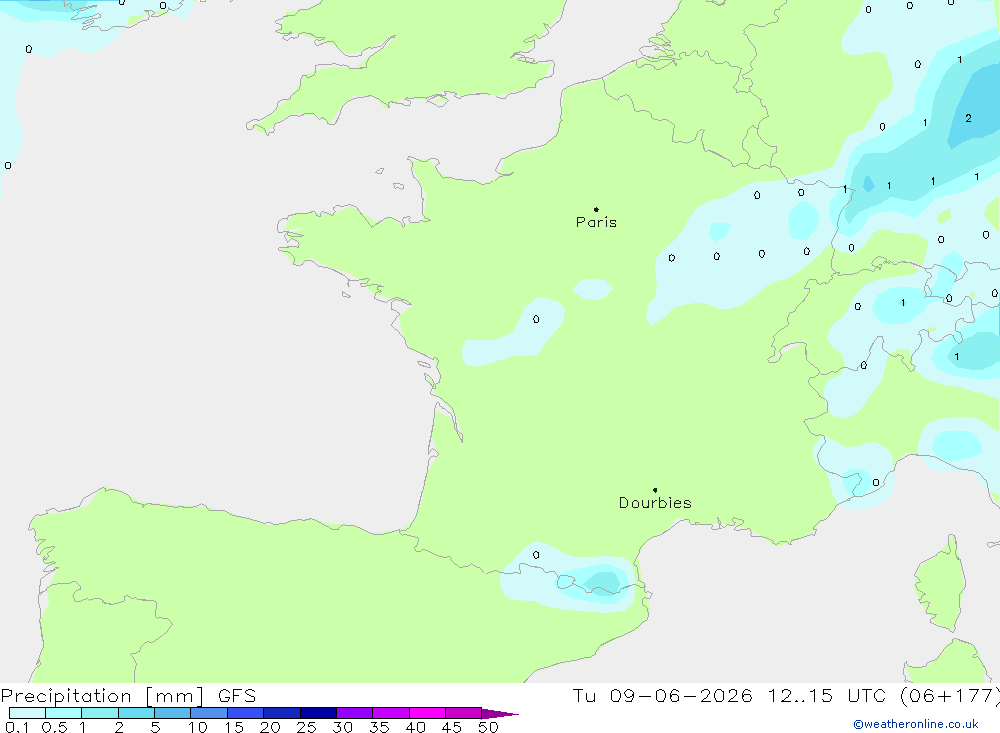The height and width of the screenshot is (733, 1000).
Task: Click the '25' legend scale number
Action: pyautogui.click(x=307, y=727)
